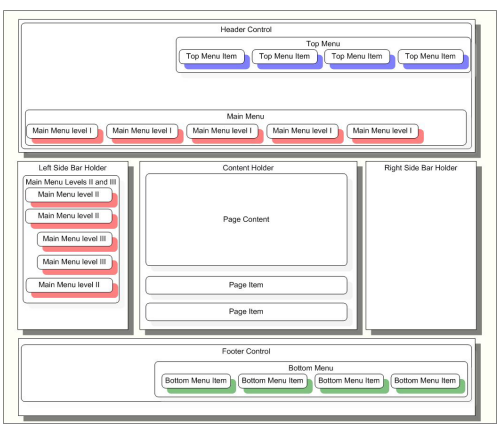Click the Page Content box

[x=246, y=219]
